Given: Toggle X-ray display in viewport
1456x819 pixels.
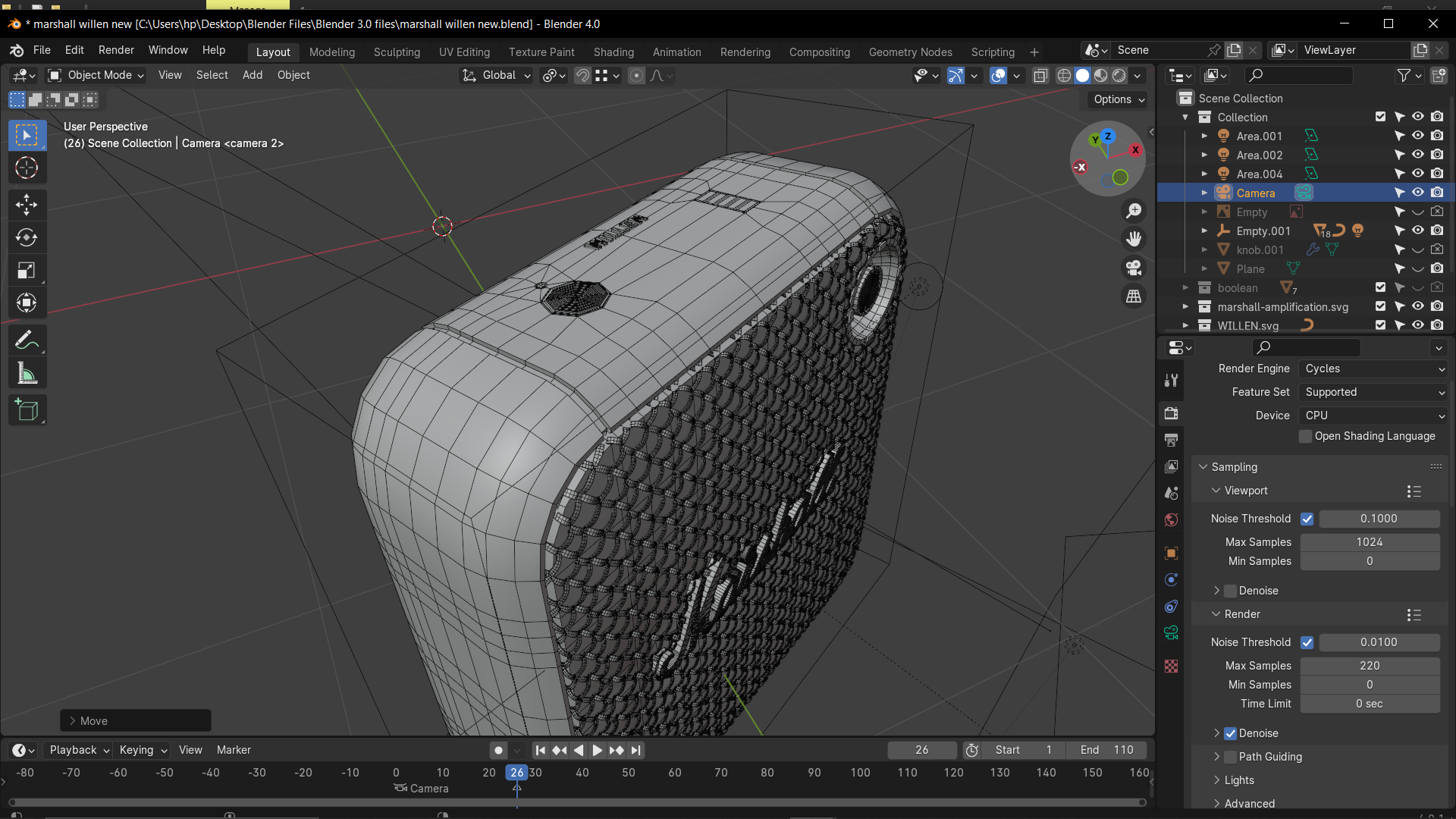Looking at the screenshot, I should [x=1040, y=75].
